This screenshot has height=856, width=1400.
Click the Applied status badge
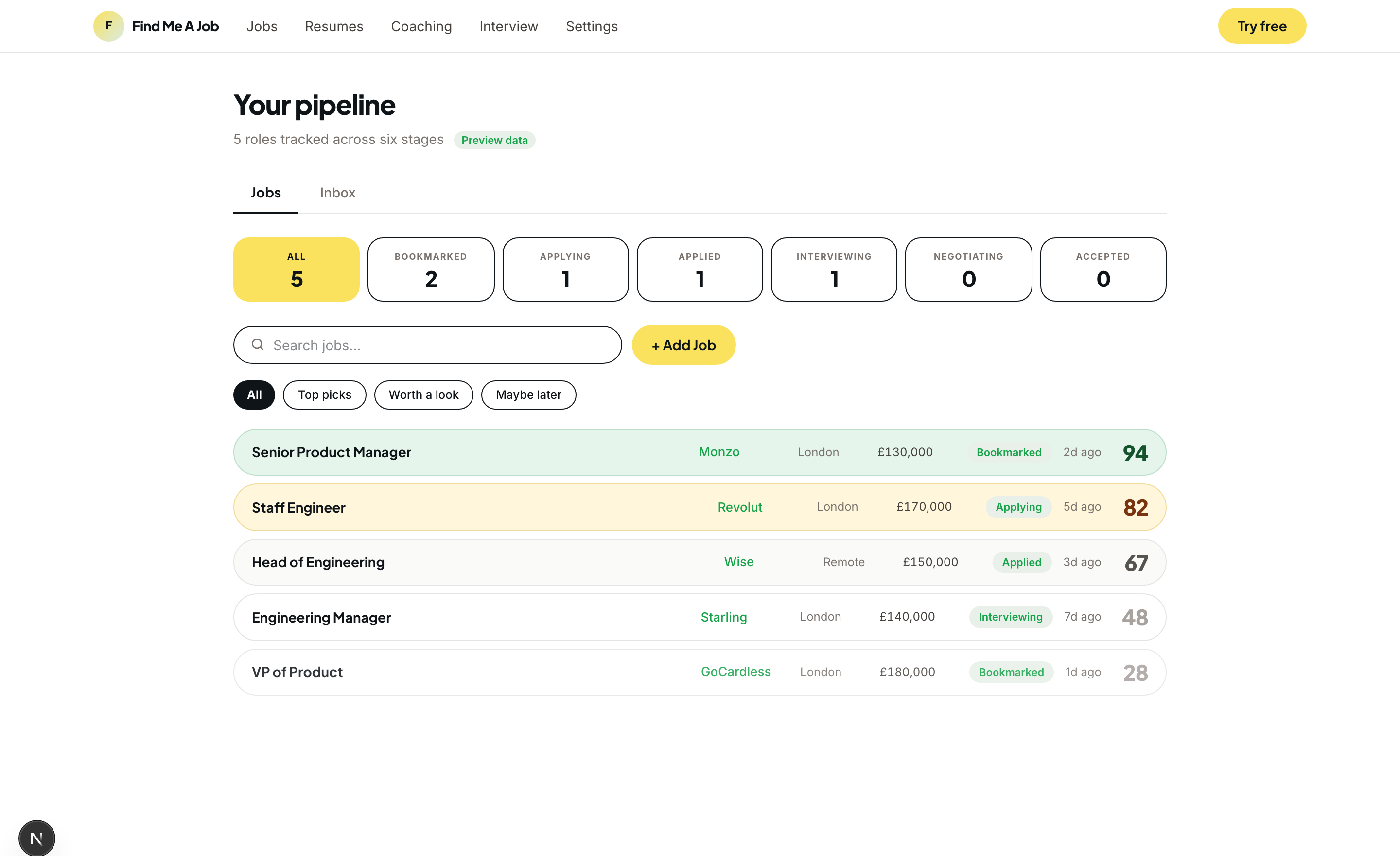coord(1022,562)
